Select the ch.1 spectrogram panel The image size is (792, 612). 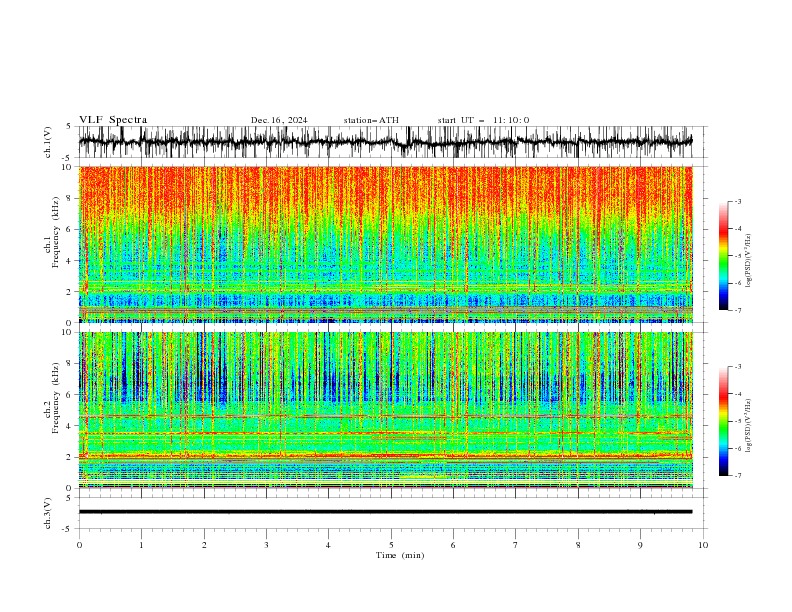click(385, 244)
